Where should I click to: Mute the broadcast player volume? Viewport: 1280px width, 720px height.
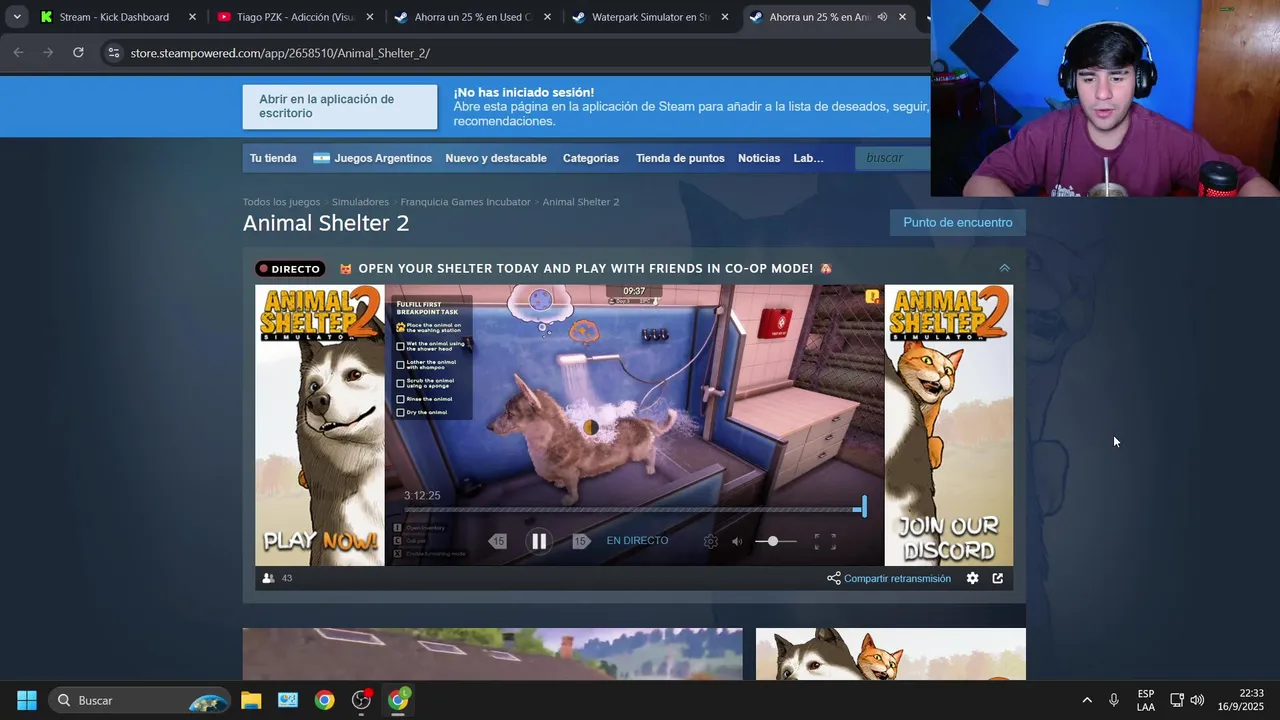pos(737,541)
